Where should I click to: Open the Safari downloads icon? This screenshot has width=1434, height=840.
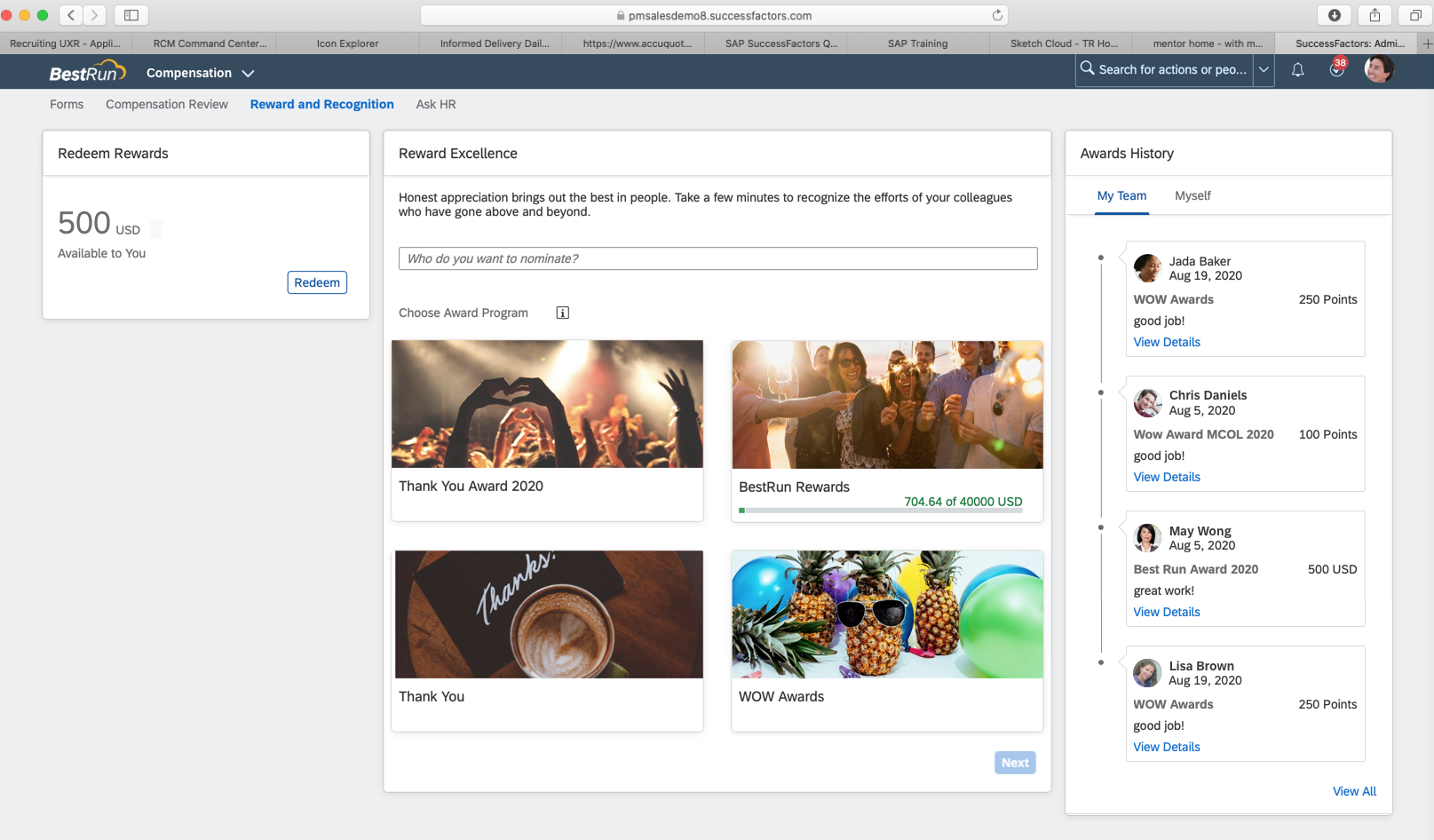coord(1334,15)
